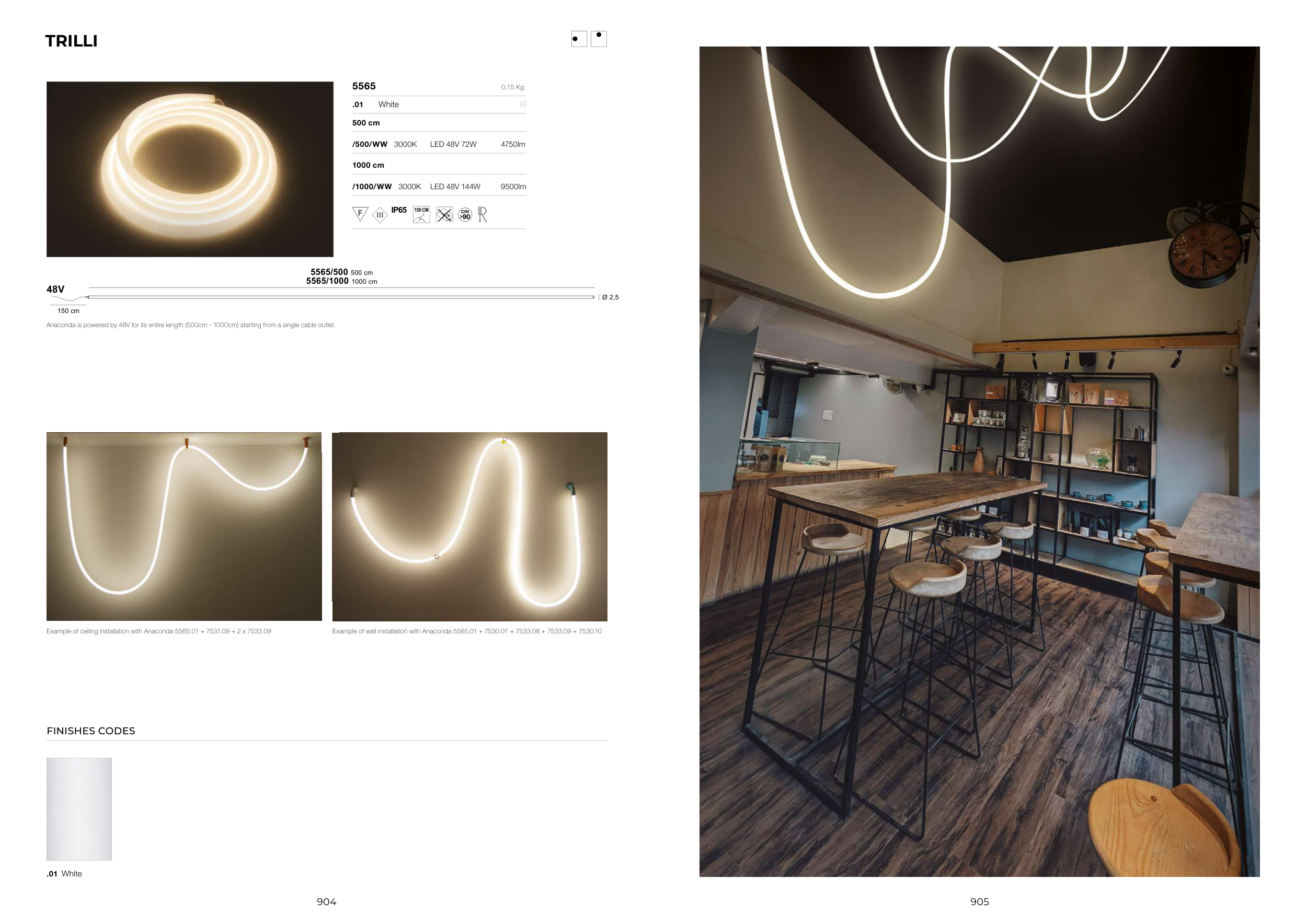Click the R screwdriver symbol icon

point(482,214)
